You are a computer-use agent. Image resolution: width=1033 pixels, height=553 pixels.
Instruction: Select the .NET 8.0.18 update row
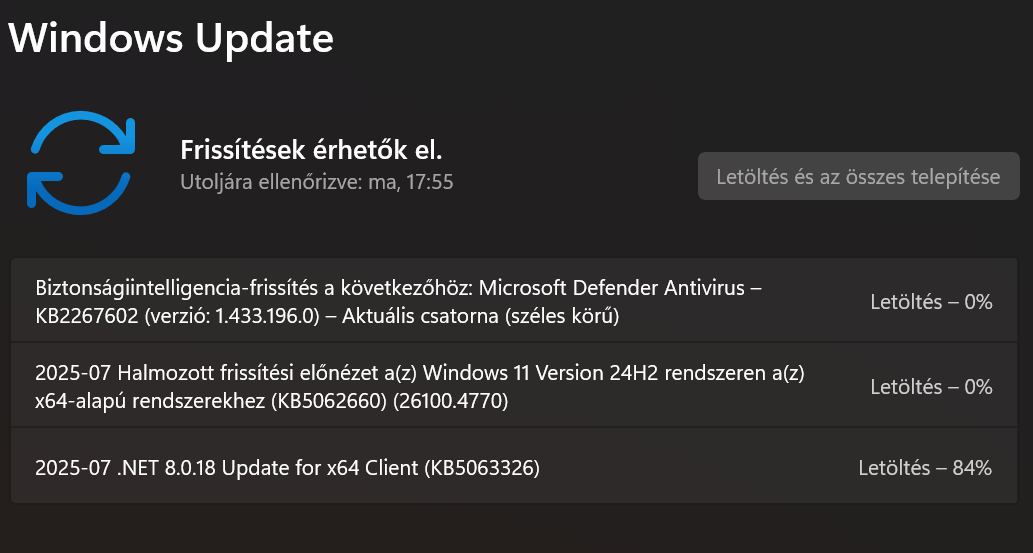pyautogui.click(x=400, y=467)
